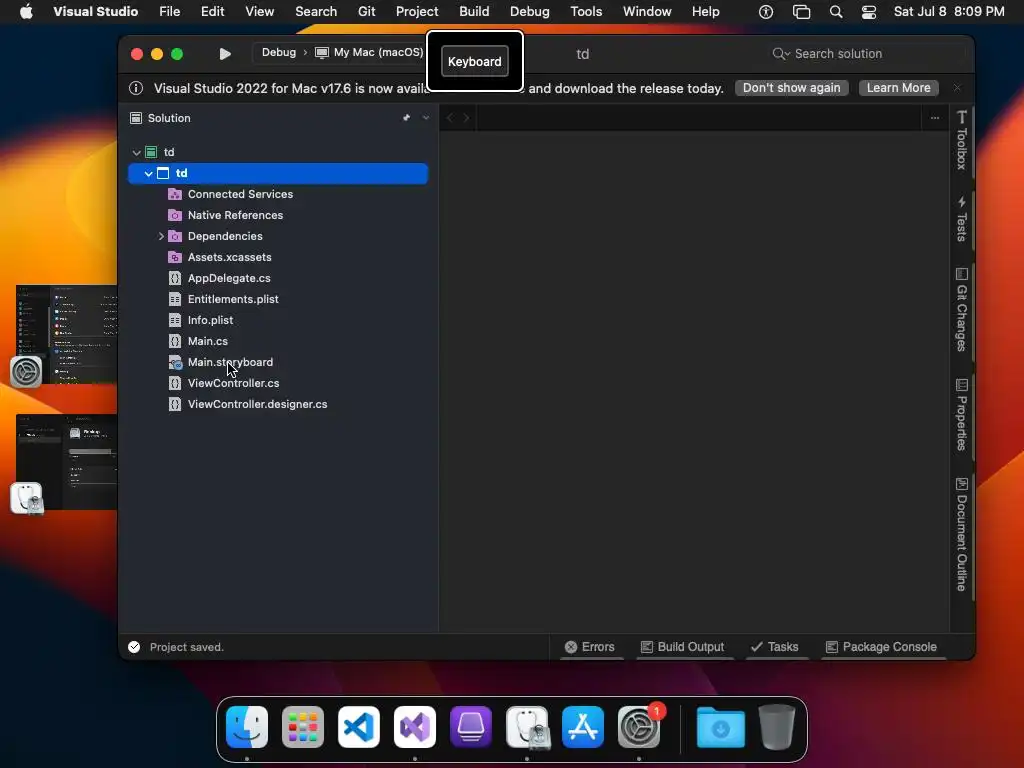Open the Document Outline side pad
This screenshot has height=768, width=1024.
point(961,535)
